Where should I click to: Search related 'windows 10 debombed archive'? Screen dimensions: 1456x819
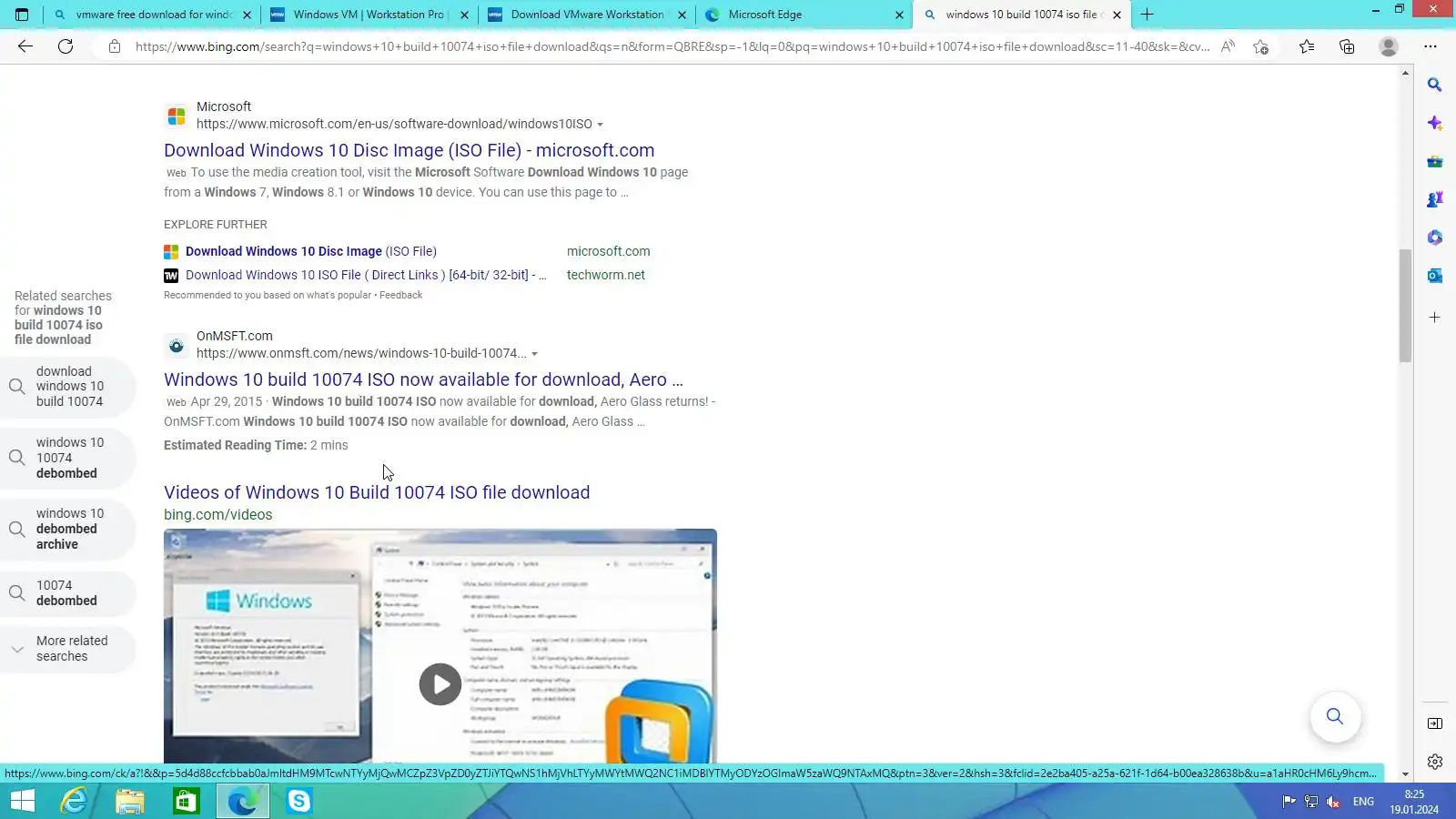68,529
